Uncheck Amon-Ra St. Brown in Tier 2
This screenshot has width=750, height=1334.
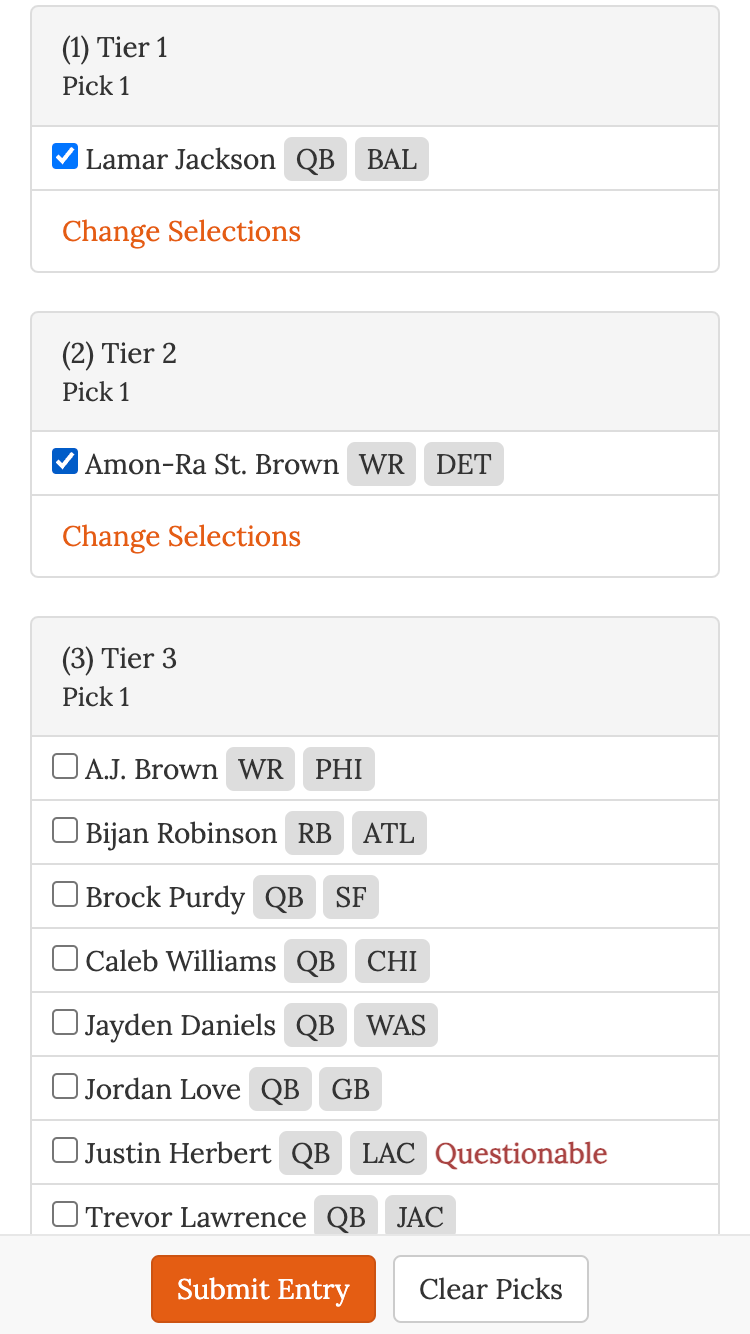64,461
